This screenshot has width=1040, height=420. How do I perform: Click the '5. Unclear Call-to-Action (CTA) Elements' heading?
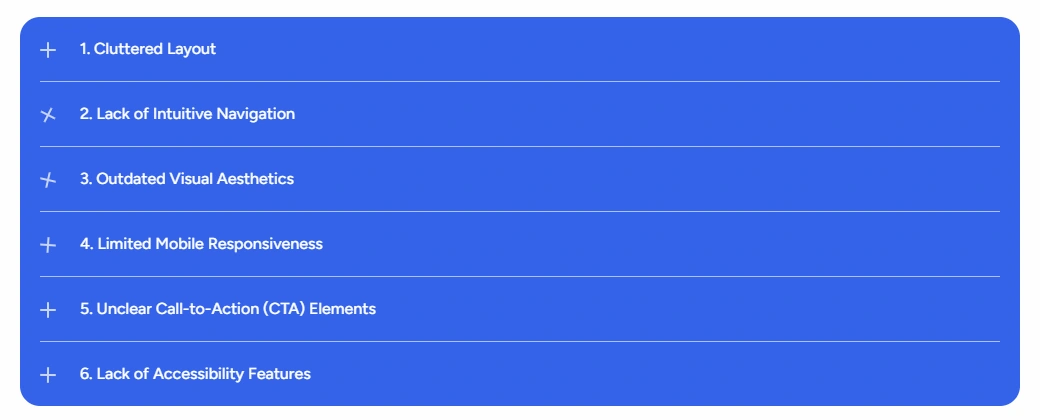[228, 309]
